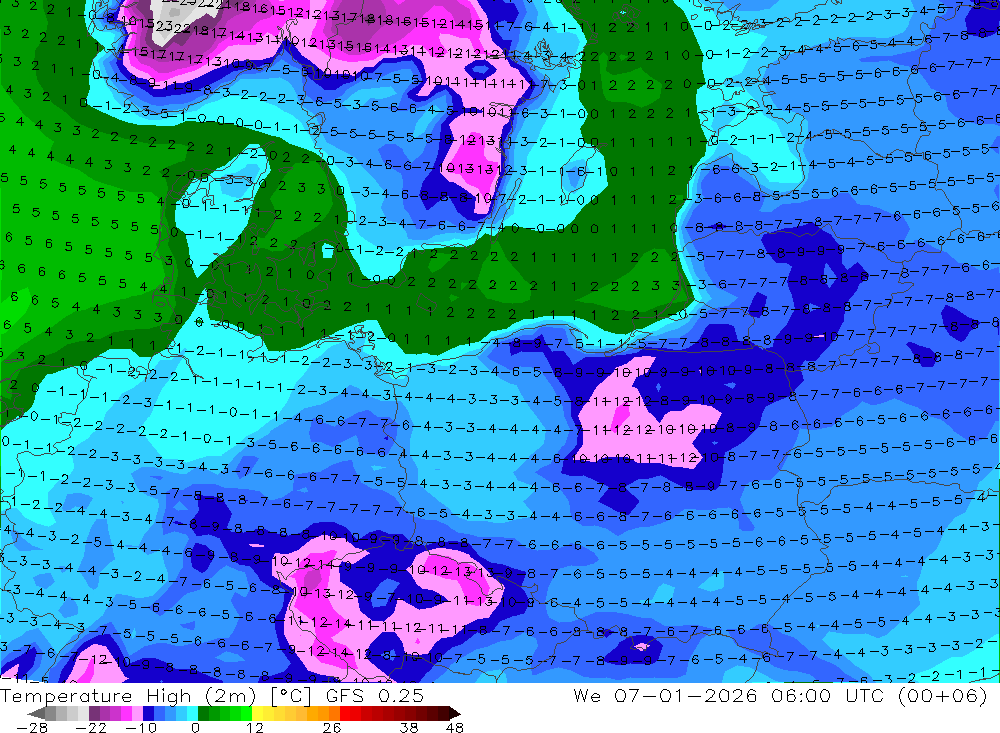
Task: Click the '-22' legend scale value
Action: pos(91,727)
